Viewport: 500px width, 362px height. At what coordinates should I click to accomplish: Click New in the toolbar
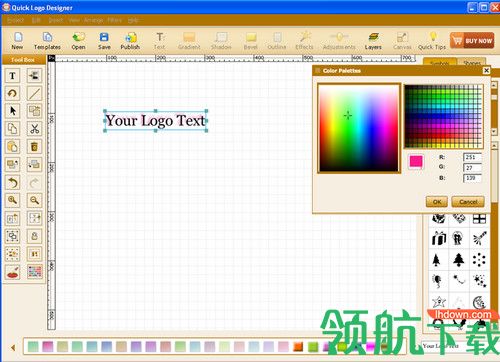tap(17, 41)
